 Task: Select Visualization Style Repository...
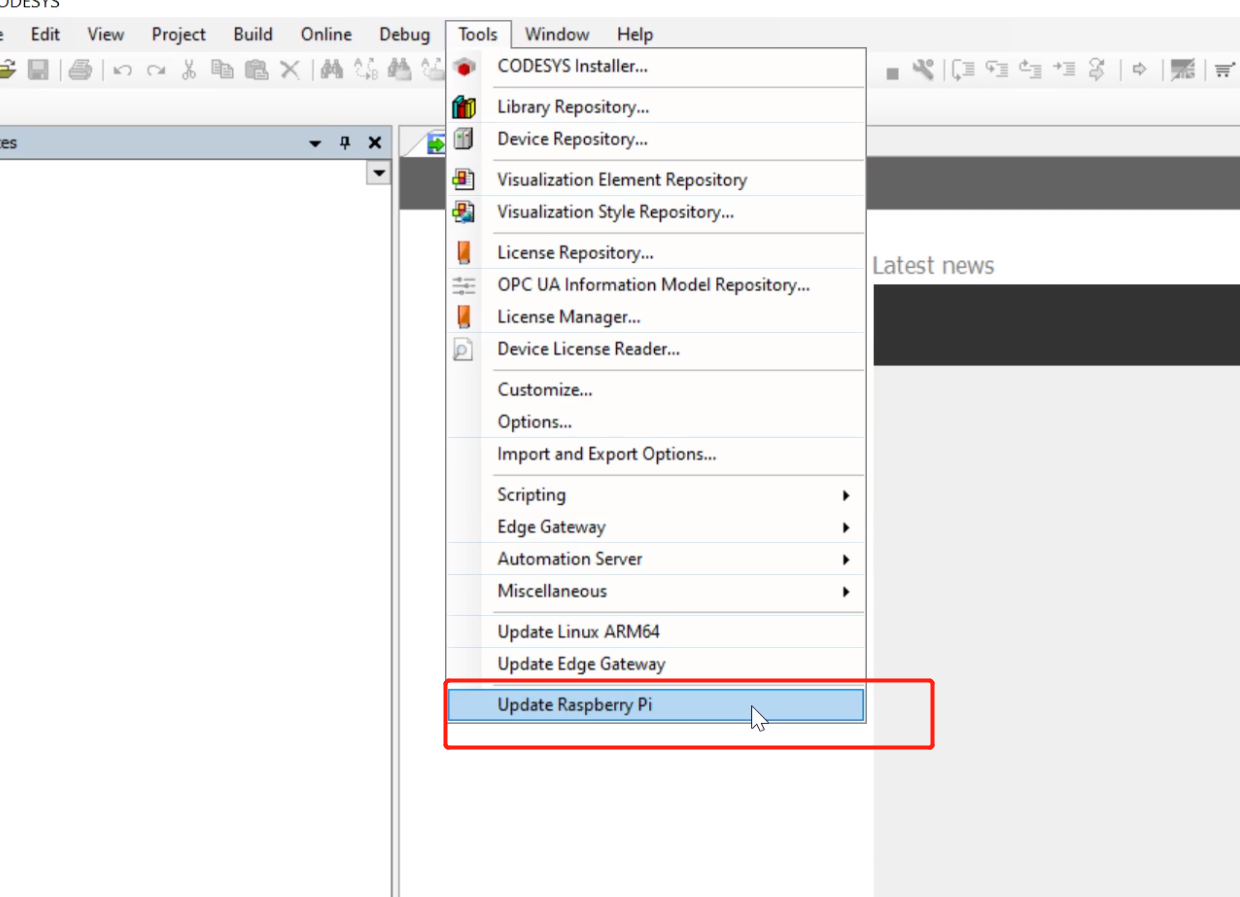pos(656,212)
